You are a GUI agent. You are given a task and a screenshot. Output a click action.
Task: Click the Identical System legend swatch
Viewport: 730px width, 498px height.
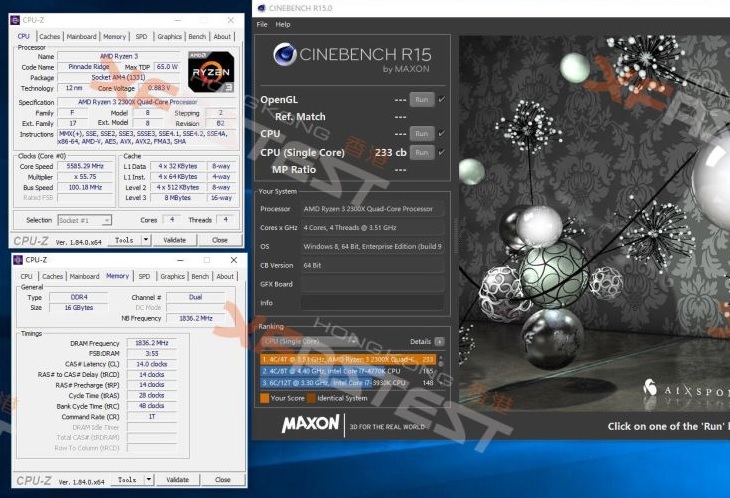pyautogui.click(x=311, y=398)
